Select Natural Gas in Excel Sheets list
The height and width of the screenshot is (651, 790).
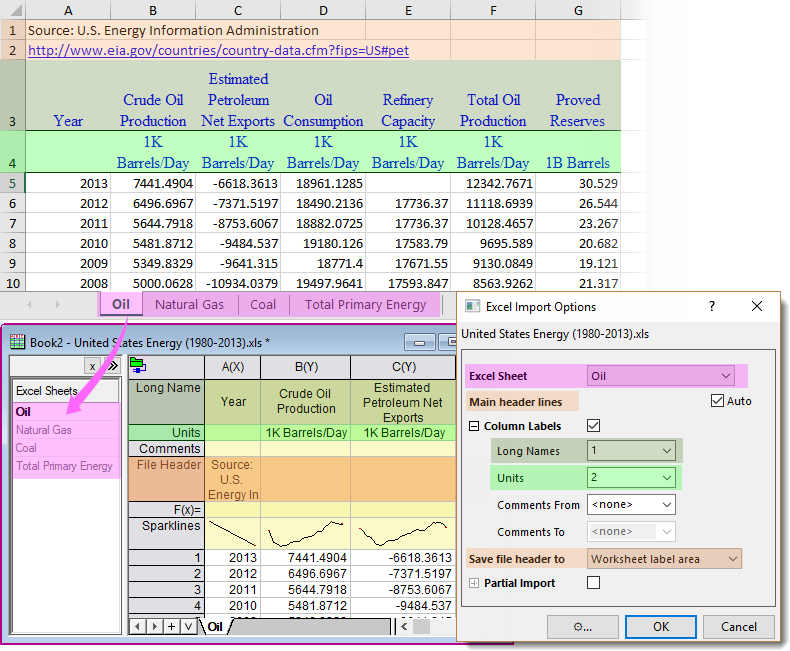tap(66, 430)
